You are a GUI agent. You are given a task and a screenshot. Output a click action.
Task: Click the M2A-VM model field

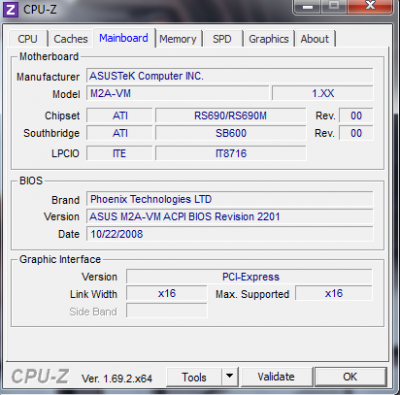tap(178, 93)
